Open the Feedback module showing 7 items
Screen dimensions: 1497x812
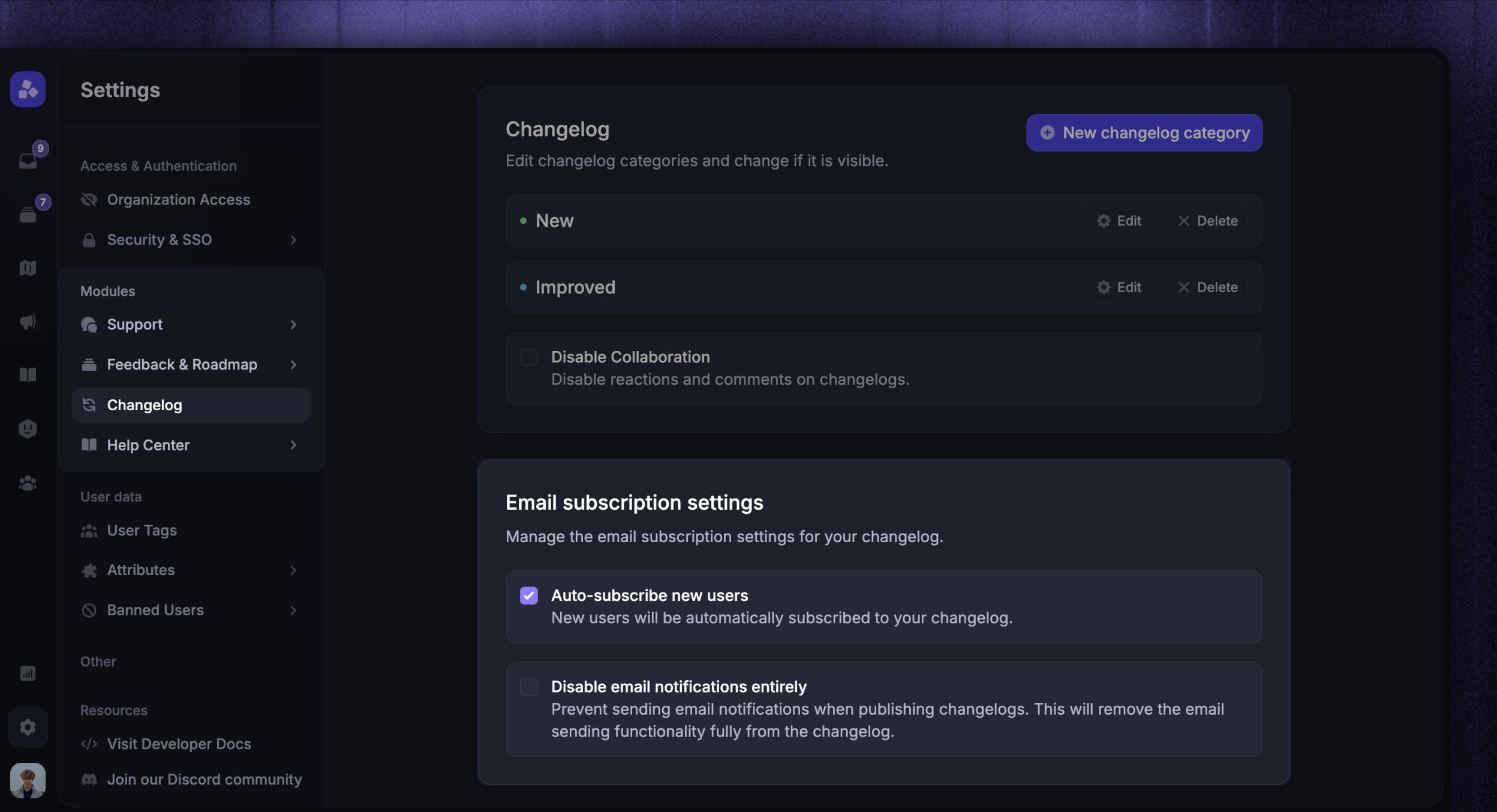coord(28,213)
